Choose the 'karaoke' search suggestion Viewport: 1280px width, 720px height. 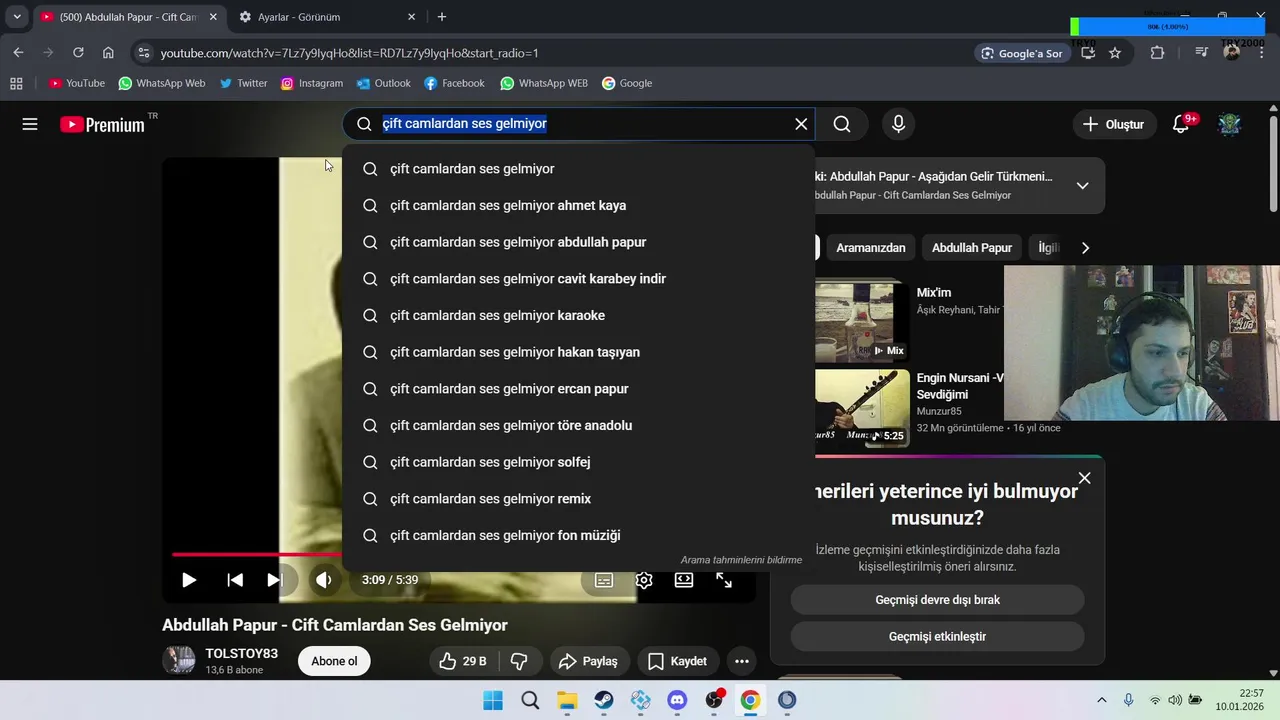(x=578, y=315)
